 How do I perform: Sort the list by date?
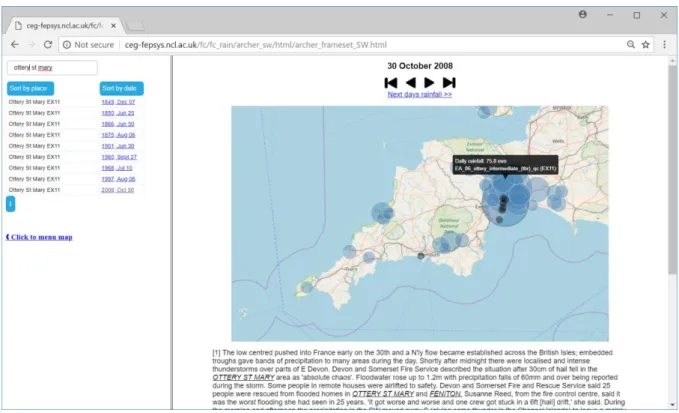point(122,88)
